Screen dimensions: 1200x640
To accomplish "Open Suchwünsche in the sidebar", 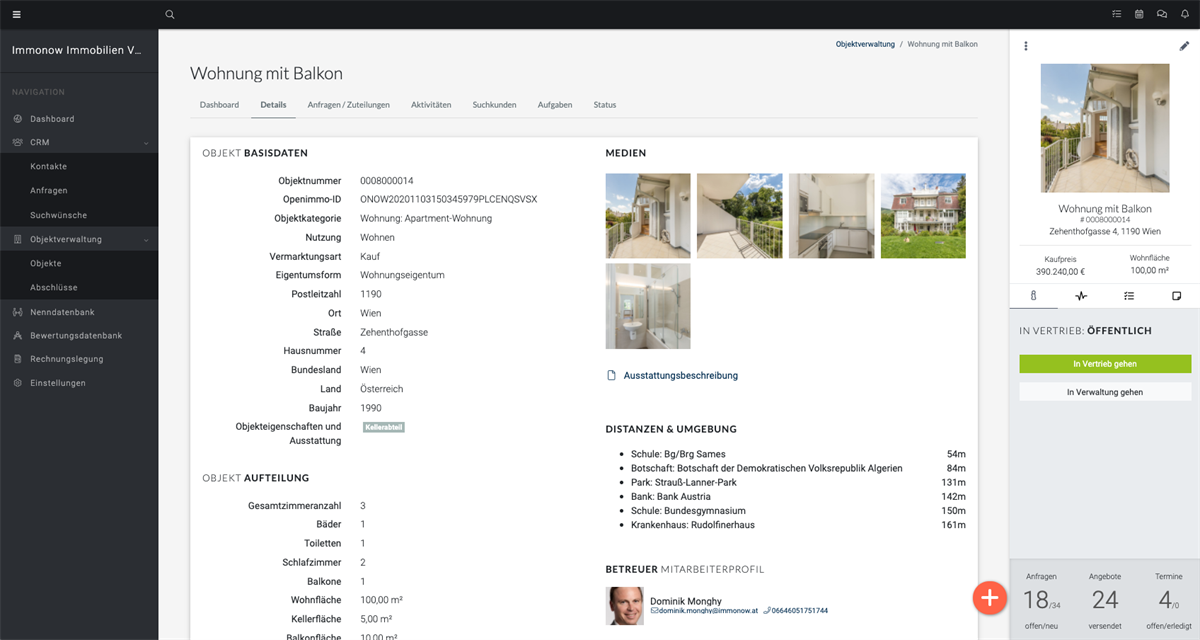I will click(58, 215).
